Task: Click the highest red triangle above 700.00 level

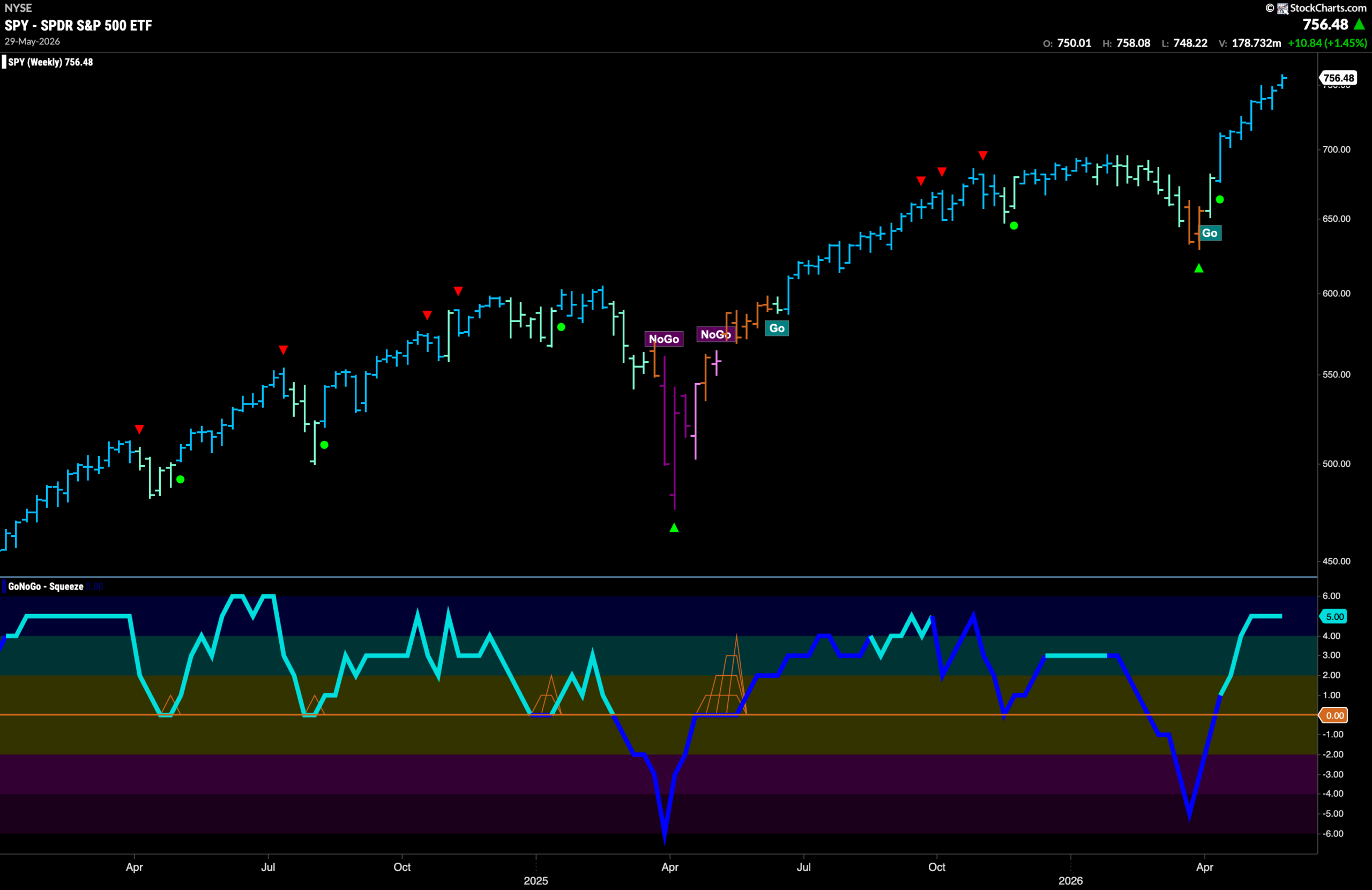Action: click(983, 155)
